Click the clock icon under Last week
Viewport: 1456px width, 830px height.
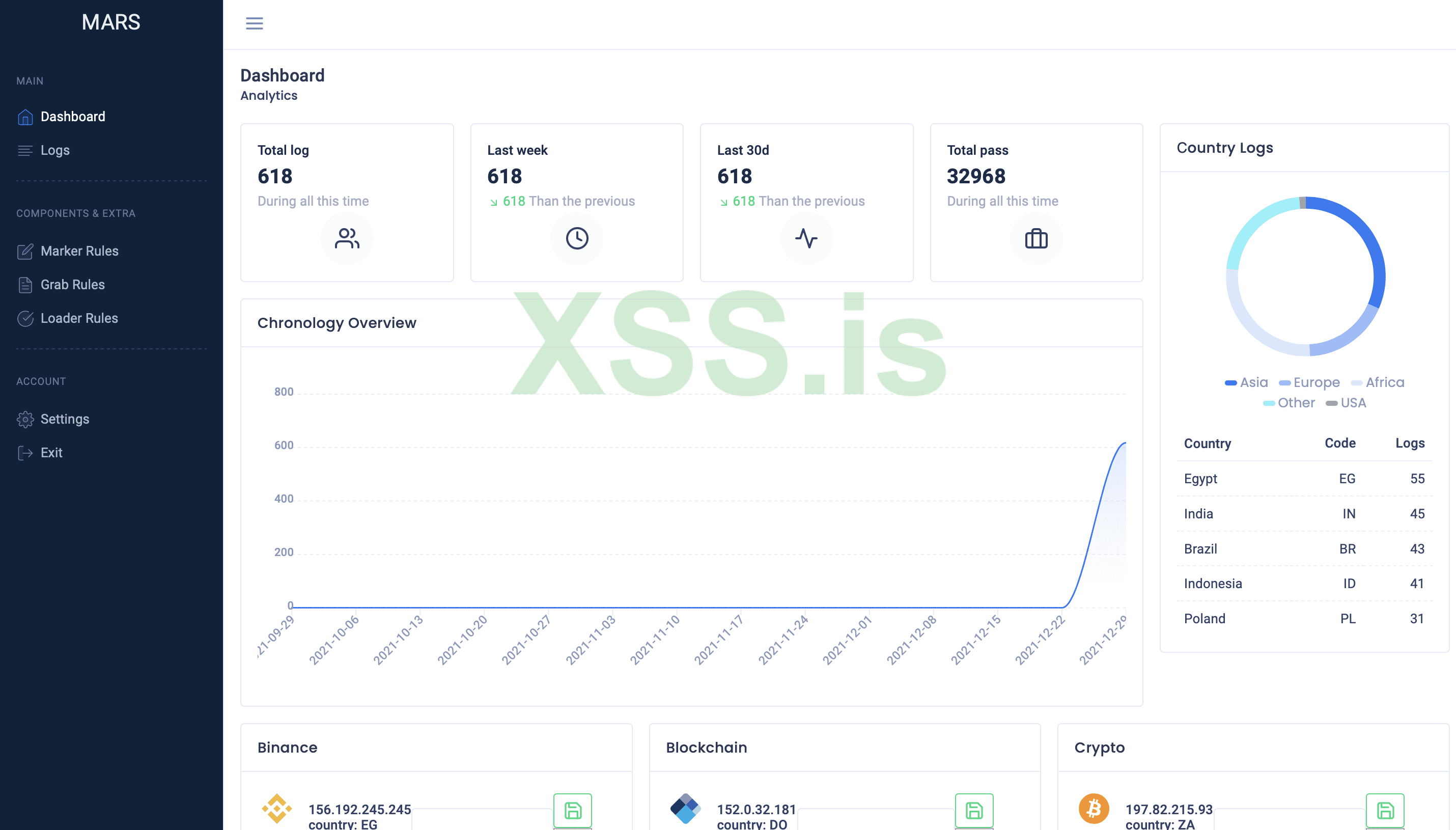coord(577,238)
